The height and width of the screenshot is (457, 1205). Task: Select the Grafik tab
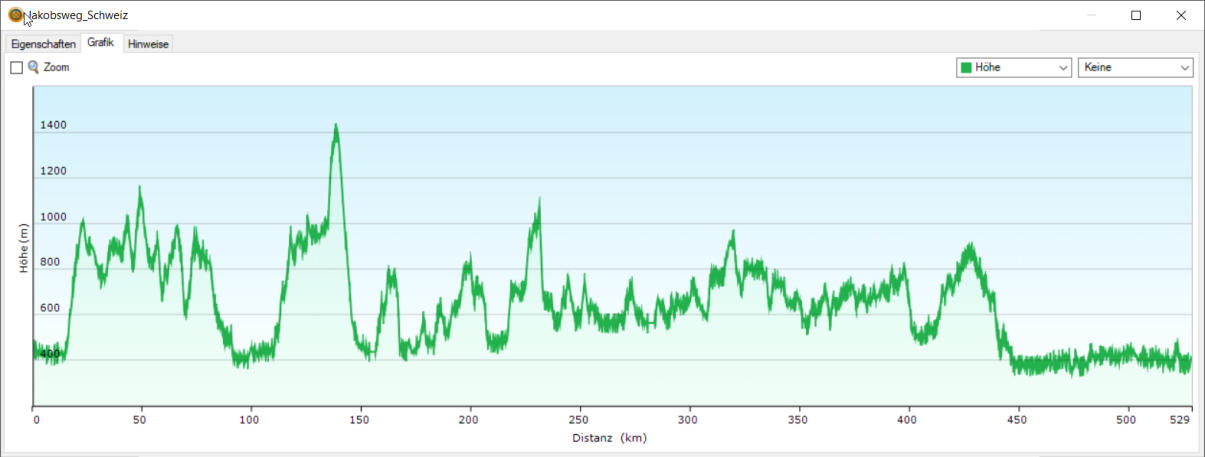click(x=101, y=43)
